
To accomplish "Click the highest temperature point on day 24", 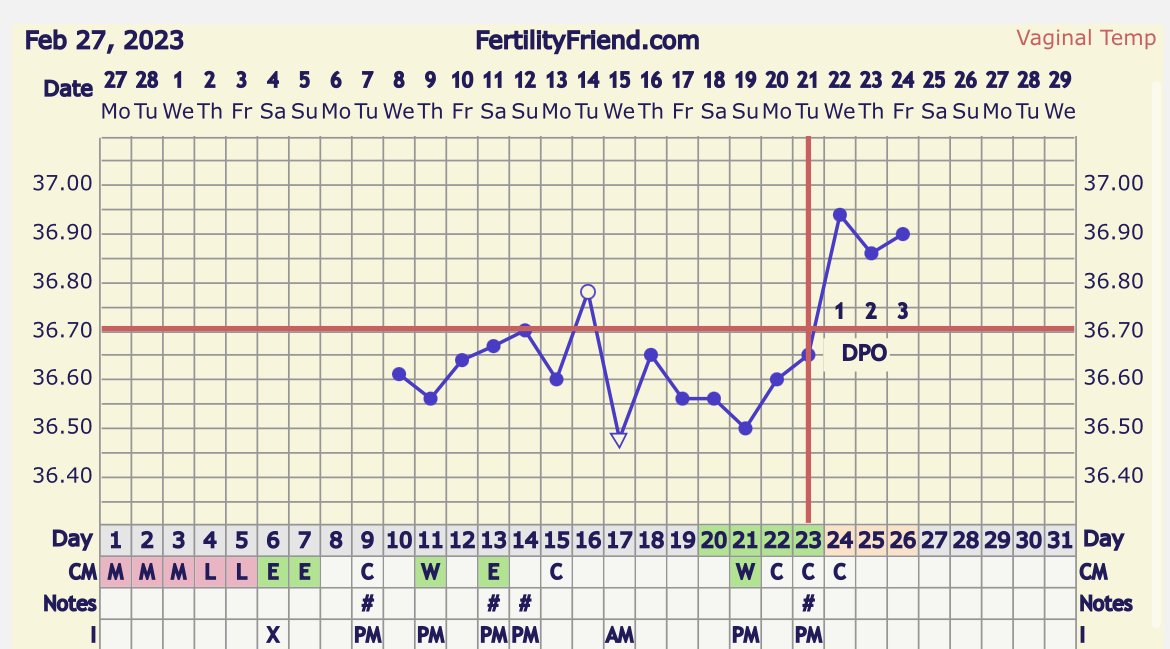I will (x=840, y=215).
